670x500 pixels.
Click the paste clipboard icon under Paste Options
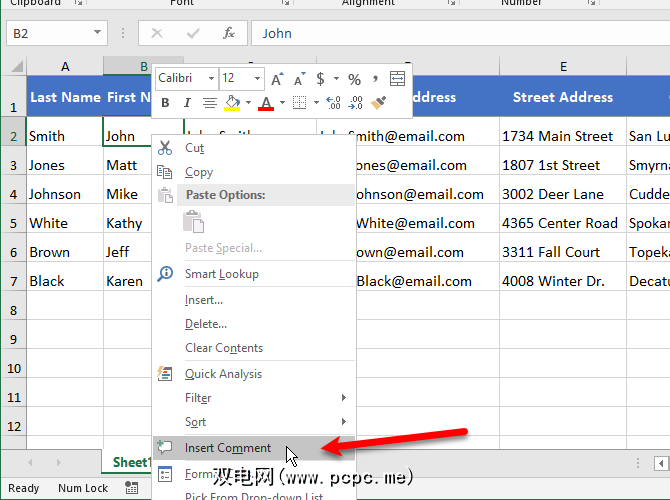coord(193,221)
